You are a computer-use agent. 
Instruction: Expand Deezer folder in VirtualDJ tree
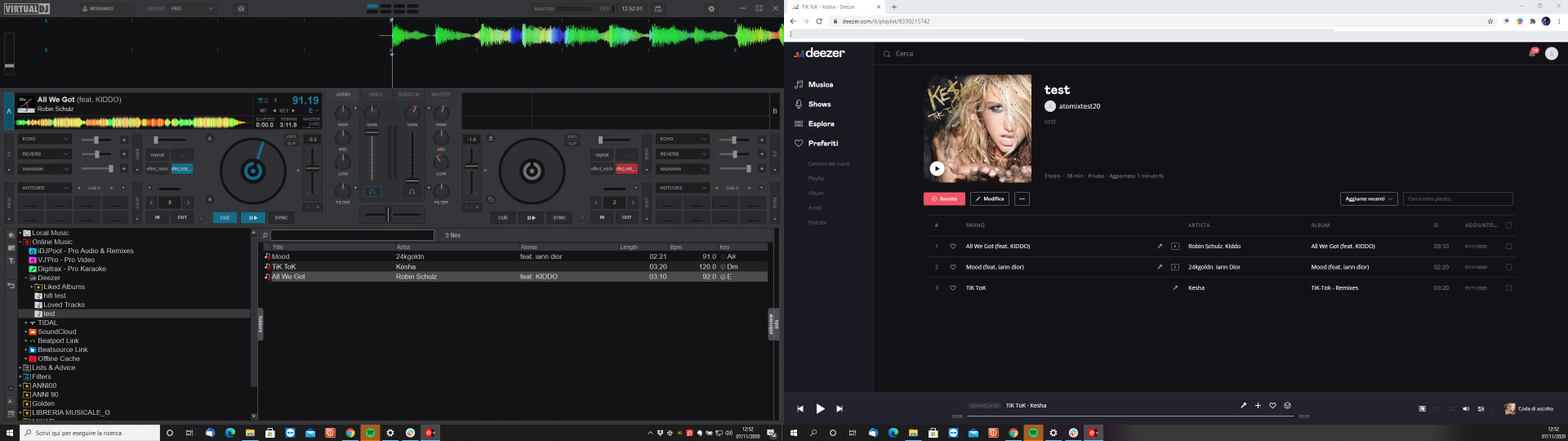click(26, 278)
